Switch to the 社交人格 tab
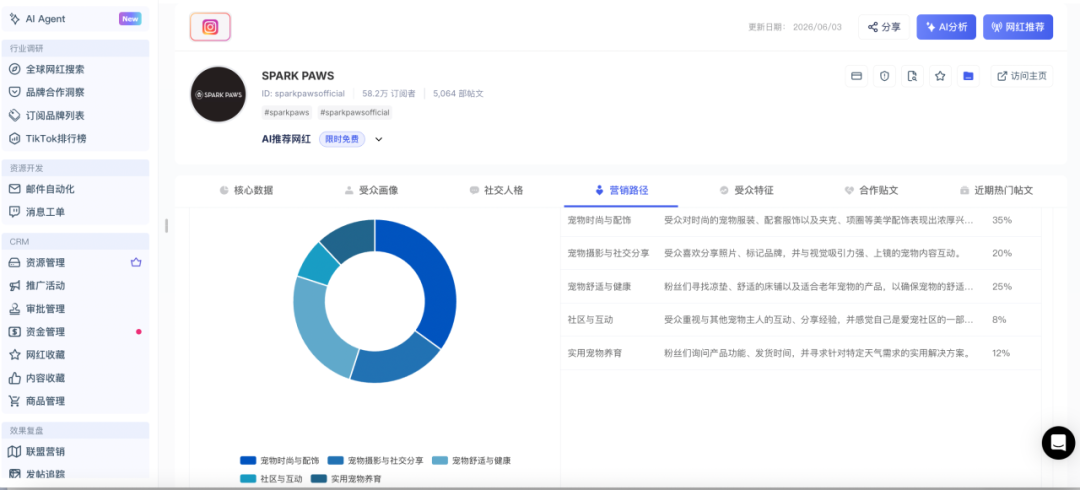Screen dimensions: 1080x490 [x=496, y=190]
